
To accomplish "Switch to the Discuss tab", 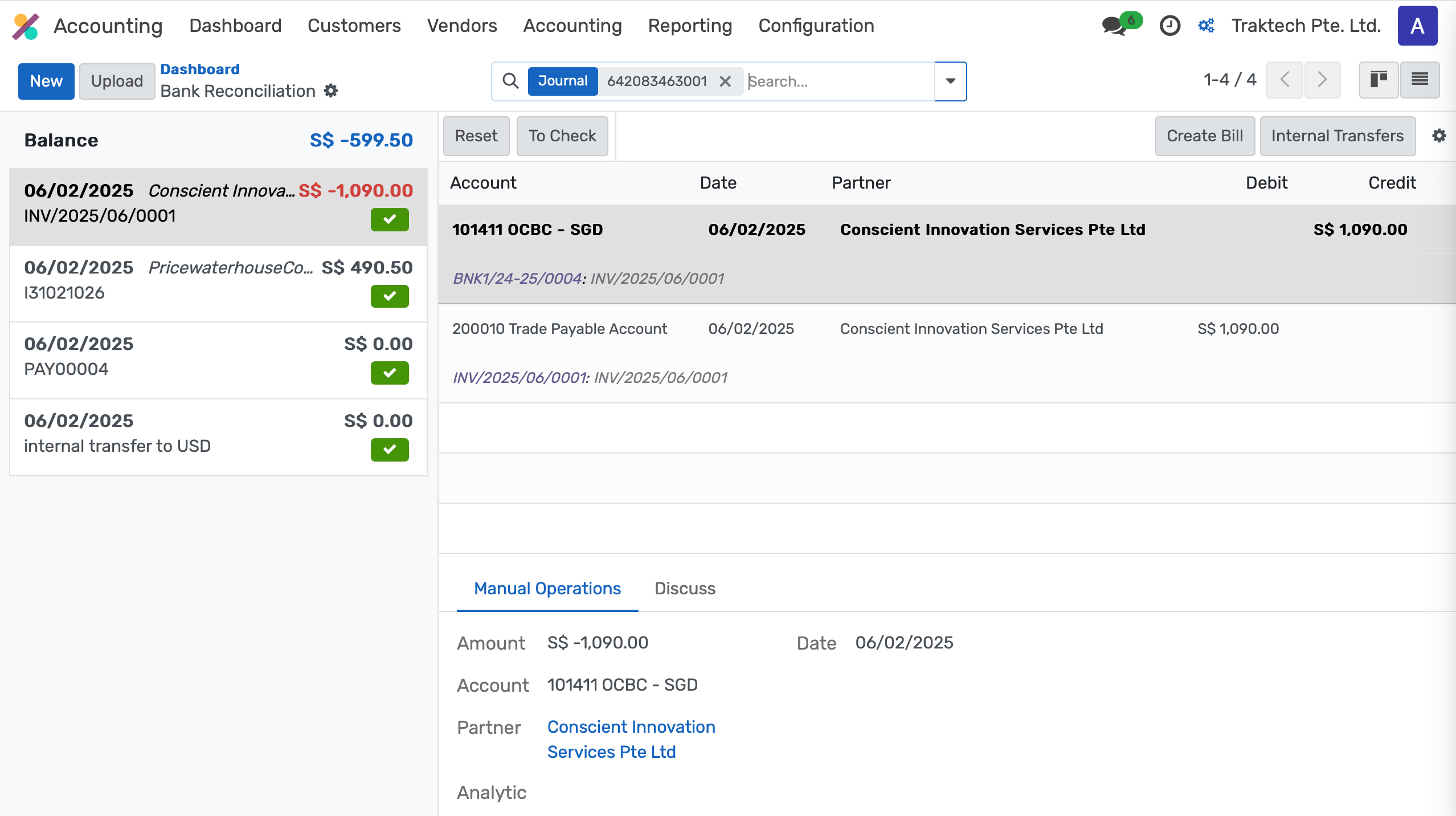I will coord(685,588).
